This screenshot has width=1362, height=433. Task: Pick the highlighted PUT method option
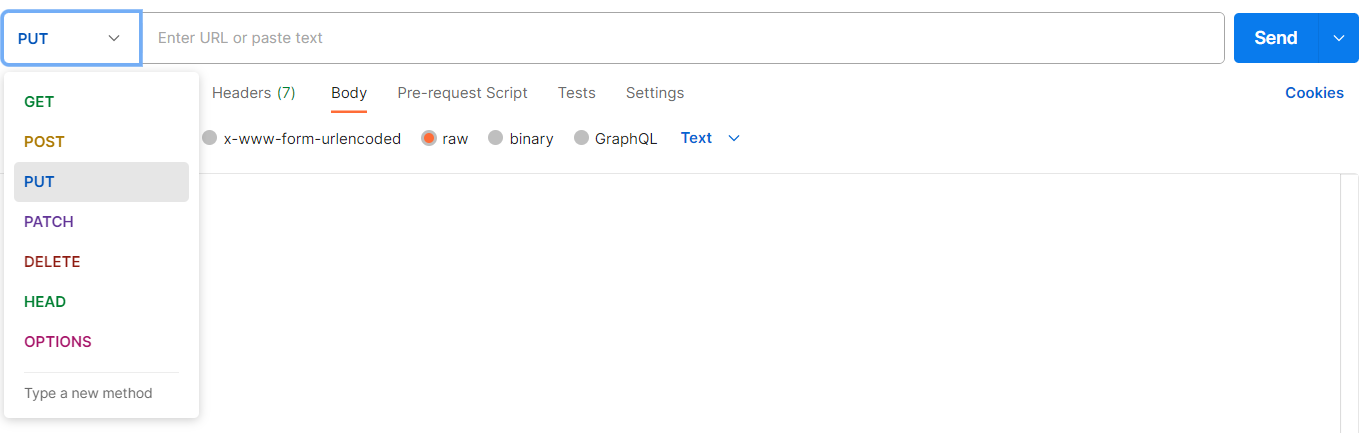[x=40, y=182]
